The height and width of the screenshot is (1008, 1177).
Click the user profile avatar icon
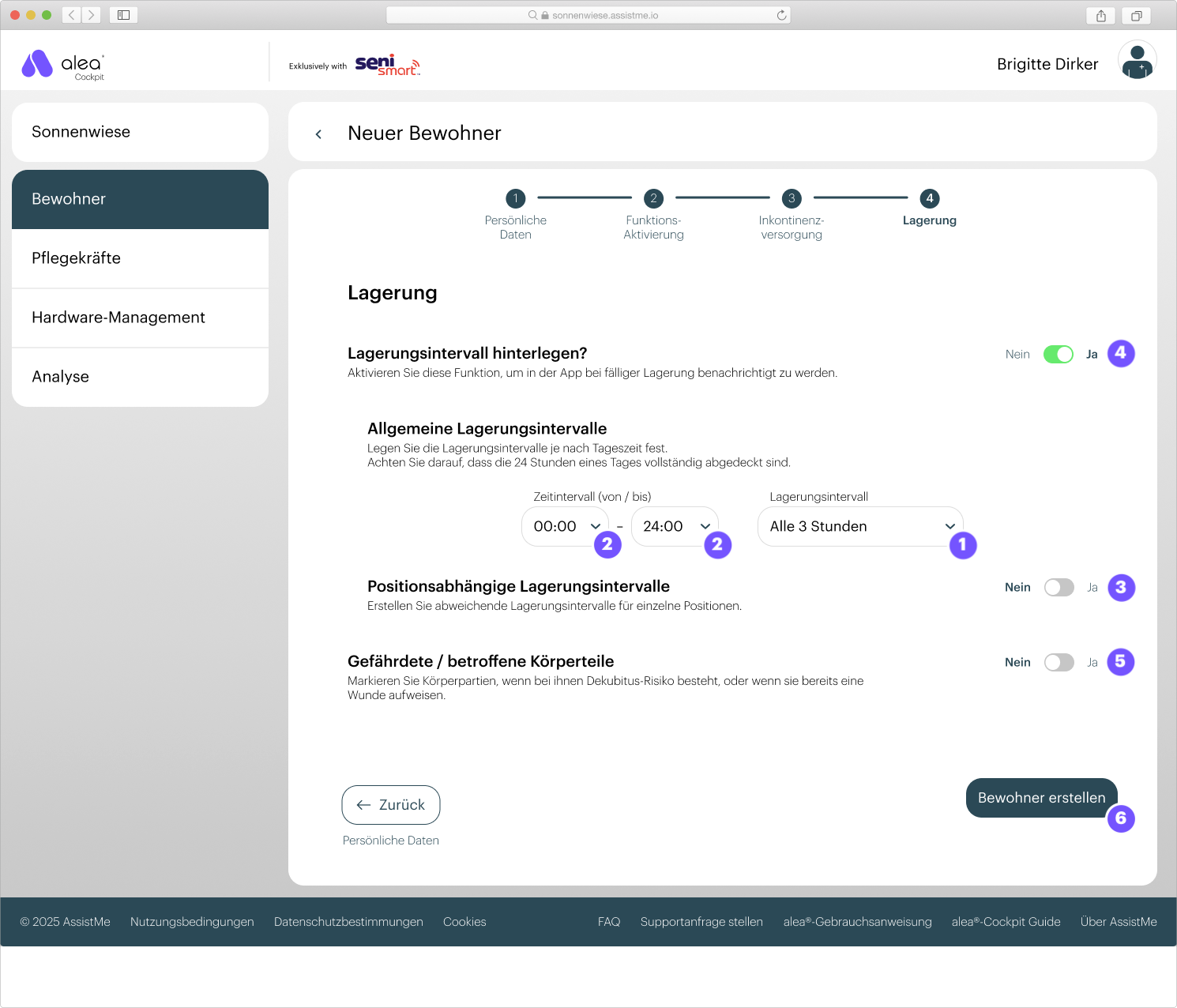point(1137,61)
